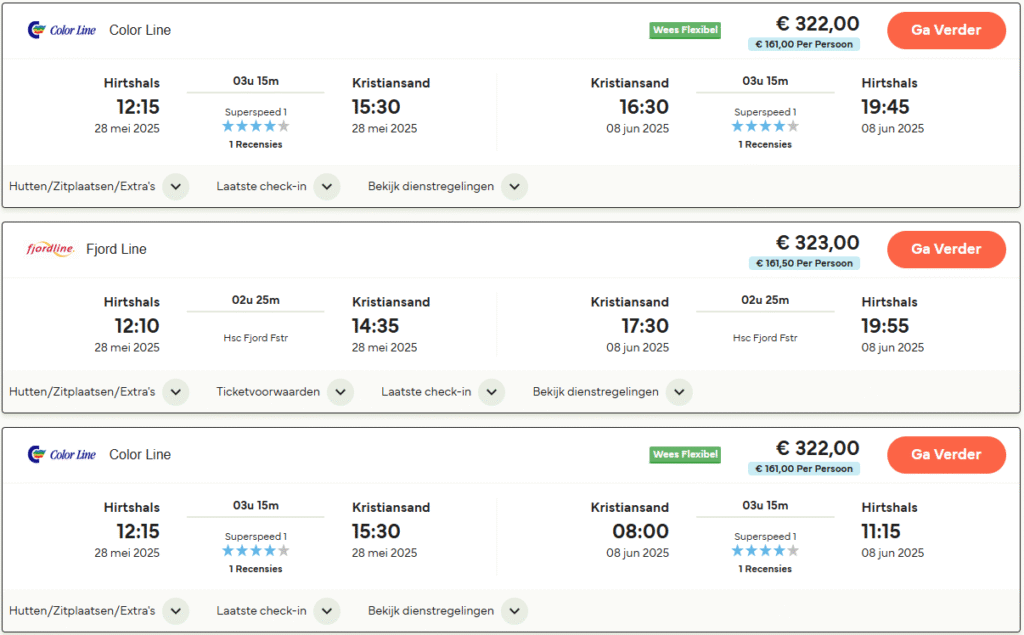Image resolution: width=1024 pixels, height=635 pixels.
Task: Click € 161,50 Per Persoon price tag
Action: [x=803, y=263]
